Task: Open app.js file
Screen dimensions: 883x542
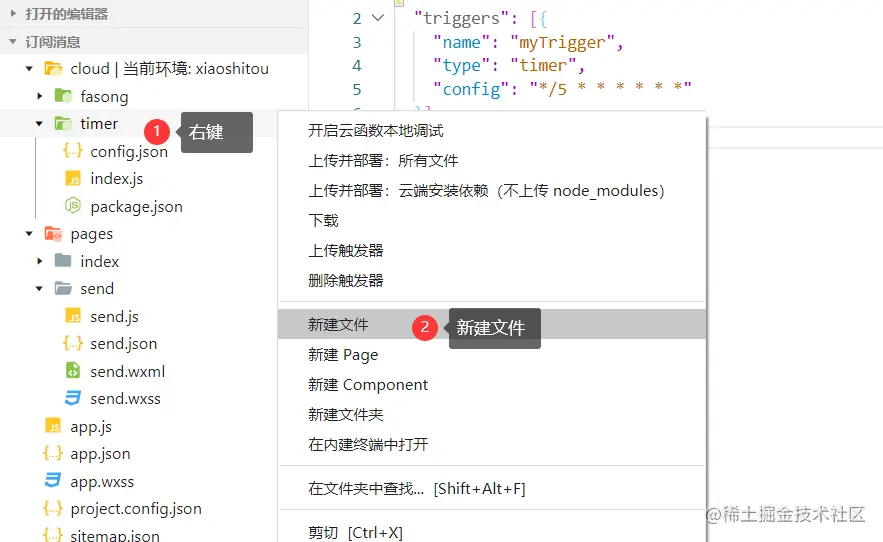Action: pos(91,427)
